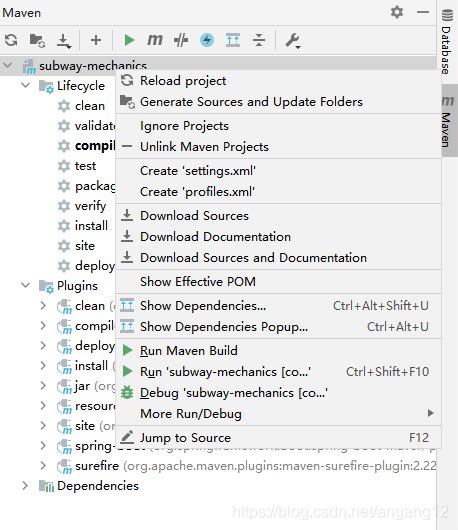Choose Debug 'subway-mechanics [co...' menu item
458x530 pixels.
pos(278,393)
